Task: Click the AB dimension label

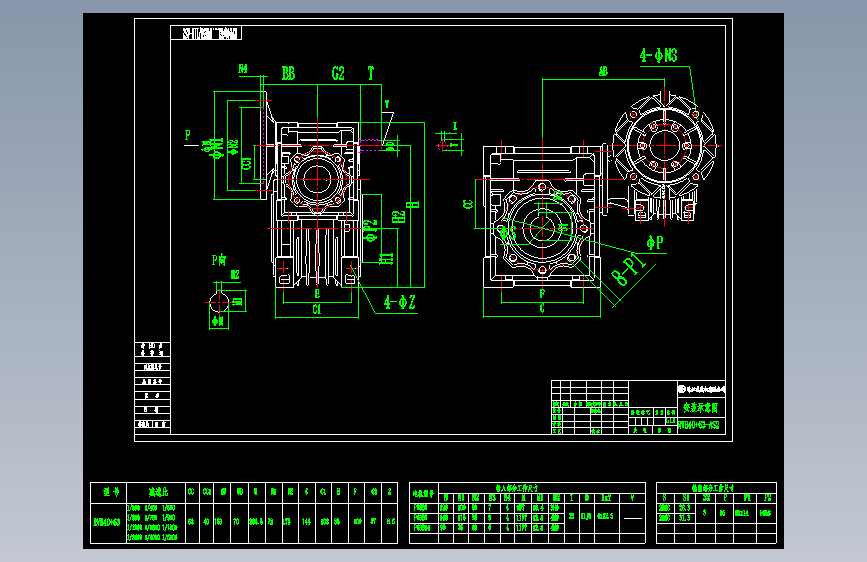Action: (603, 71)
